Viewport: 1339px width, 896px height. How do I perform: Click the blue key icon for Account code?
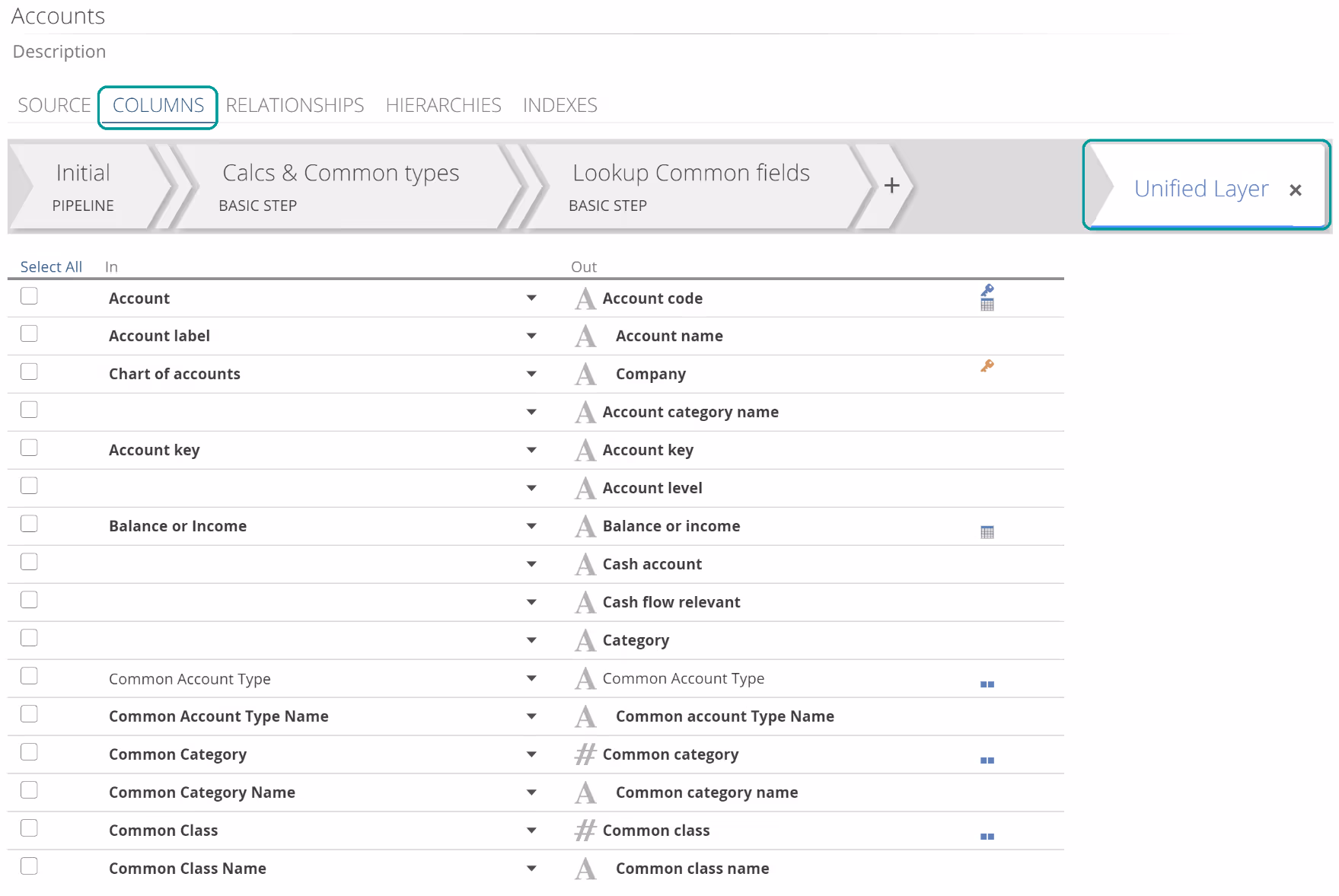(987, 290)
